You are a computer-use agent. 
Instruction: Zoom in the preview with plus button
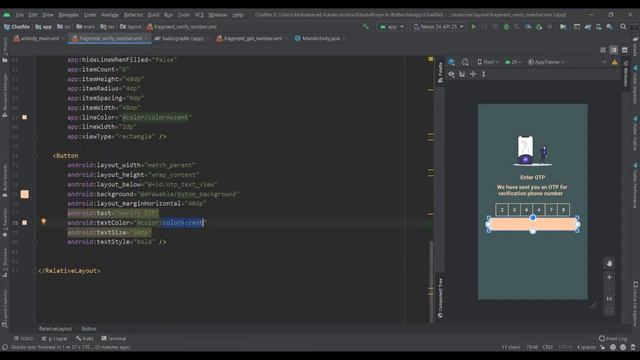point(609,277)
